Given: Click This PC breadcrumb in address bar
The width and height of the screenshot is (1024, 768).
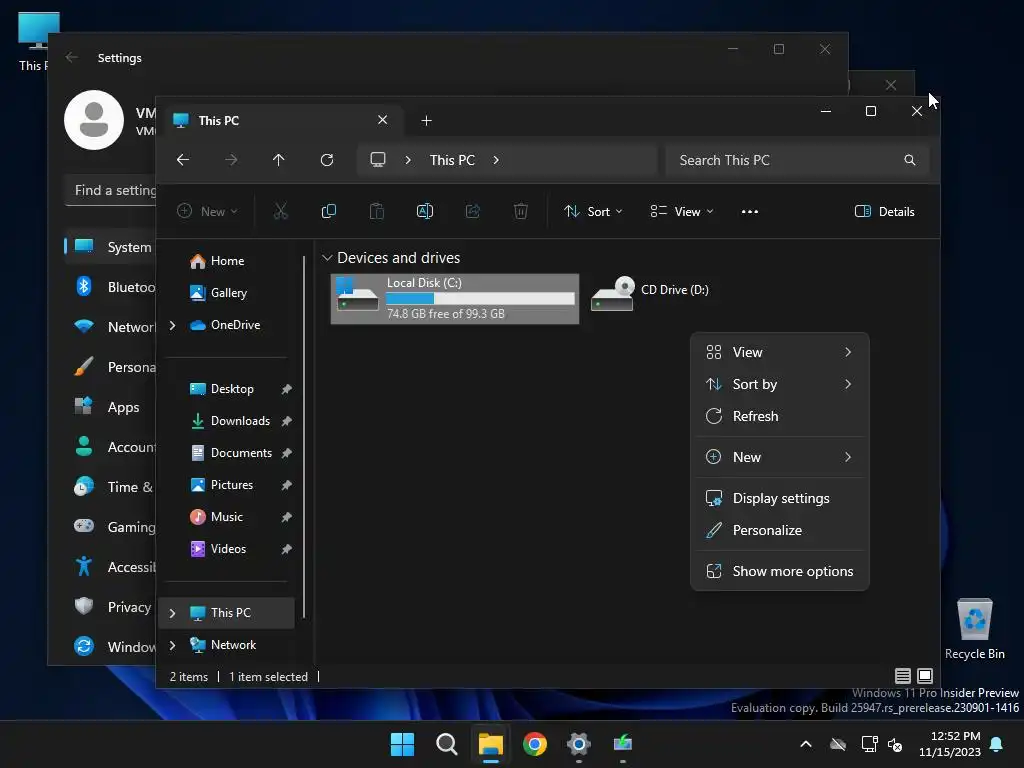Looking at the screenshot, I should (452, 160).
